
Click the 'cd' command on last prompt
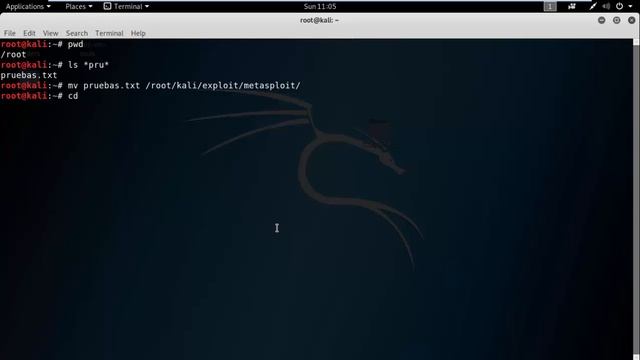pyautogui.click(x=73, y=96)
